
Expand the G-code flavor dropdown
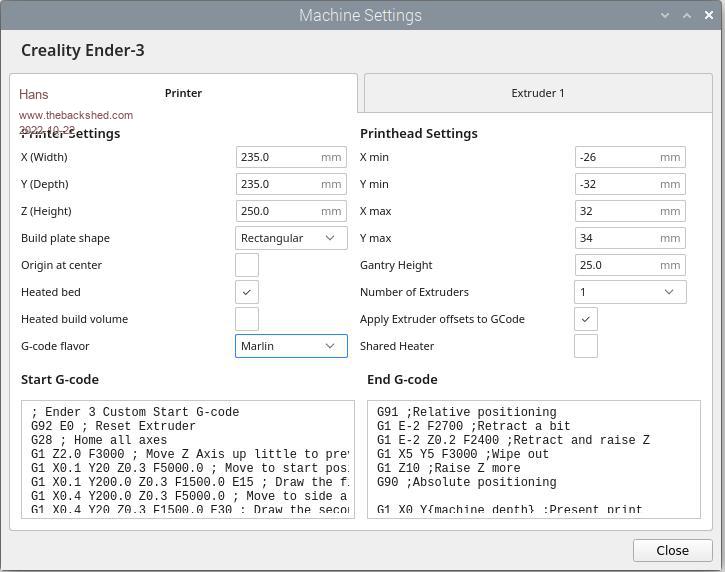pos(291,346)
